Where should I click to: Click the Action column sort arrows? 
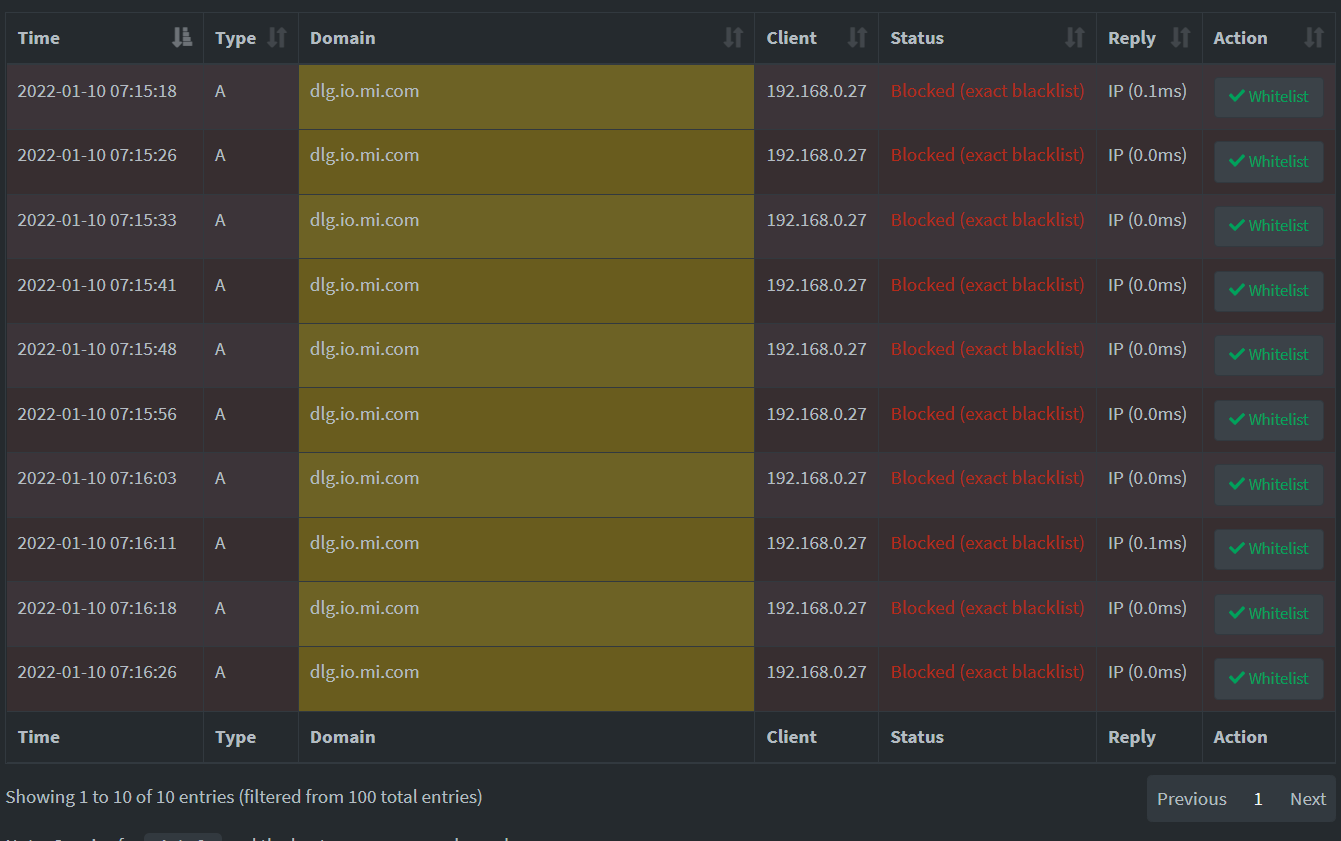(1313, 38)
